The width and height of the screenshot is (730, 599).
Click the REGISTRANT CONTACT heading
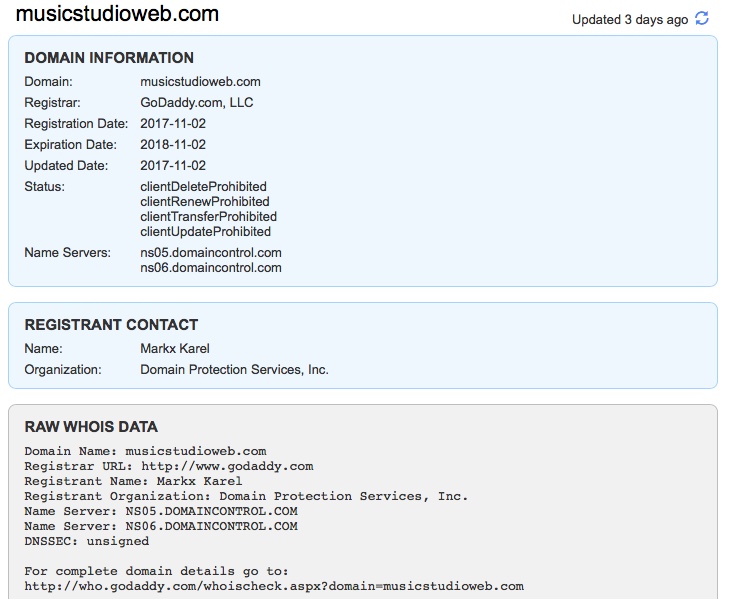click(x=111, y=324)
